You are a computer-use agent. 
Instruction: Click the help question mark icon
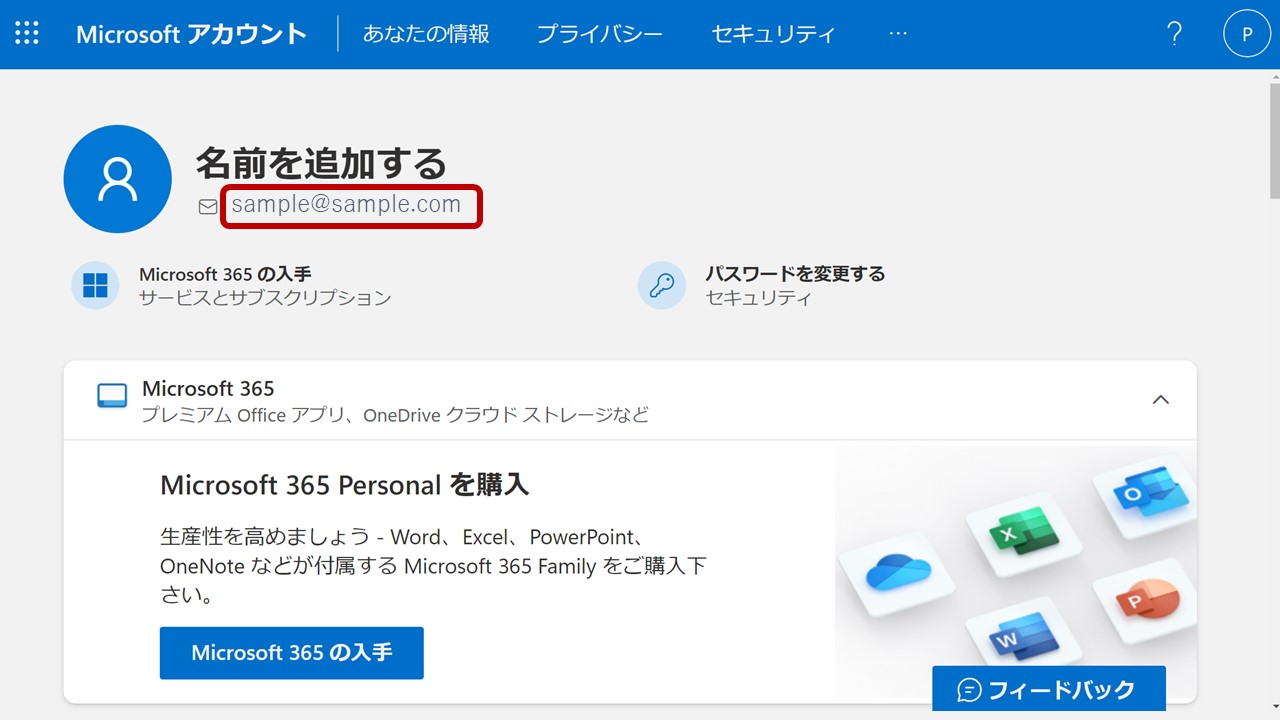pyautogui.click(x=1175, y=34)
